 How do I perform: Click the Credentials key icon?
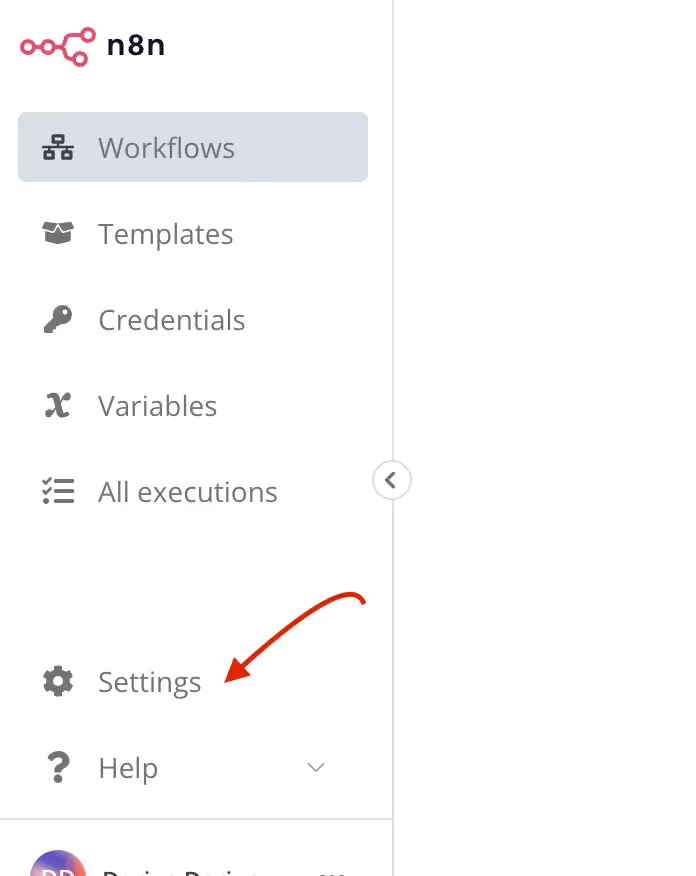point(58,320)
